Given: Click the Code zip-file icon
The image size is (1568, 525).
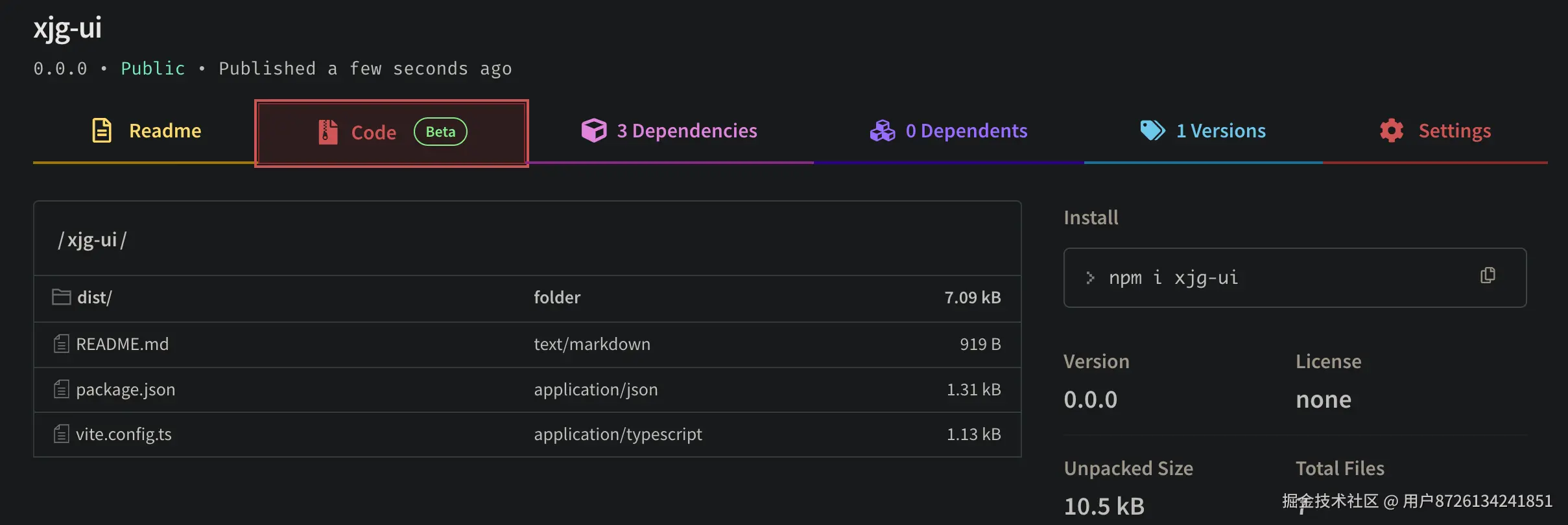Looking at the screenshot, I should [x=328, y=132].
